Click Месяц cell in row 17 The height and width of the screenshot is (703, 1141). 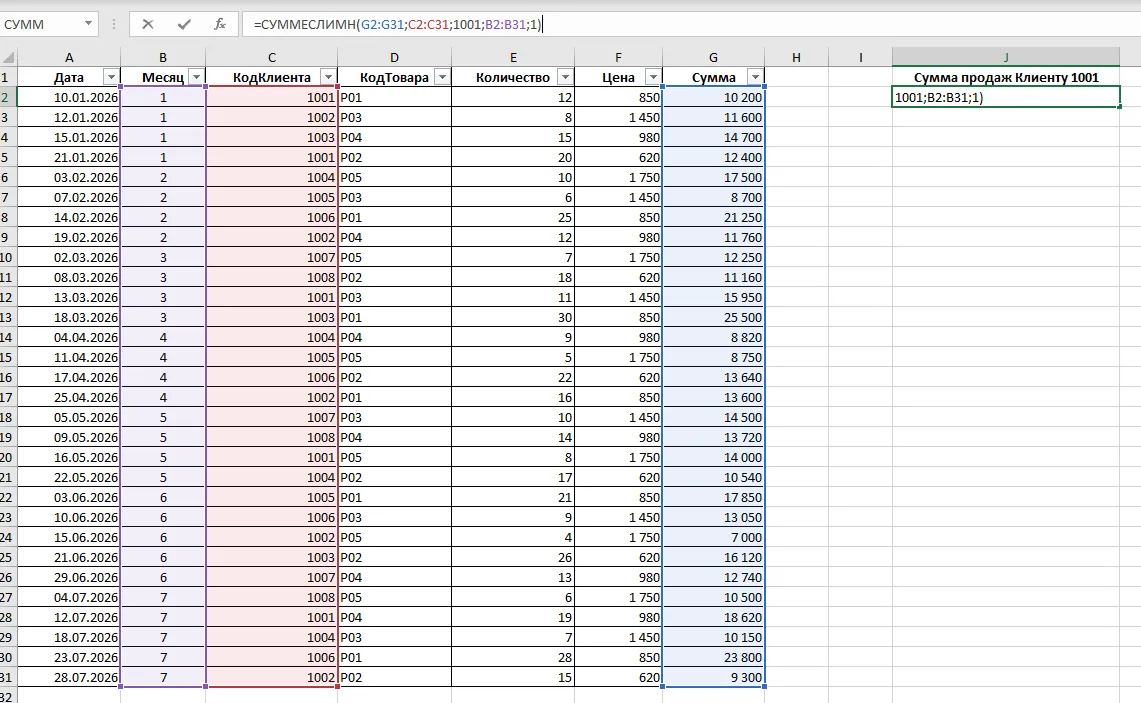pyautogui.click(x=163, y=397)
